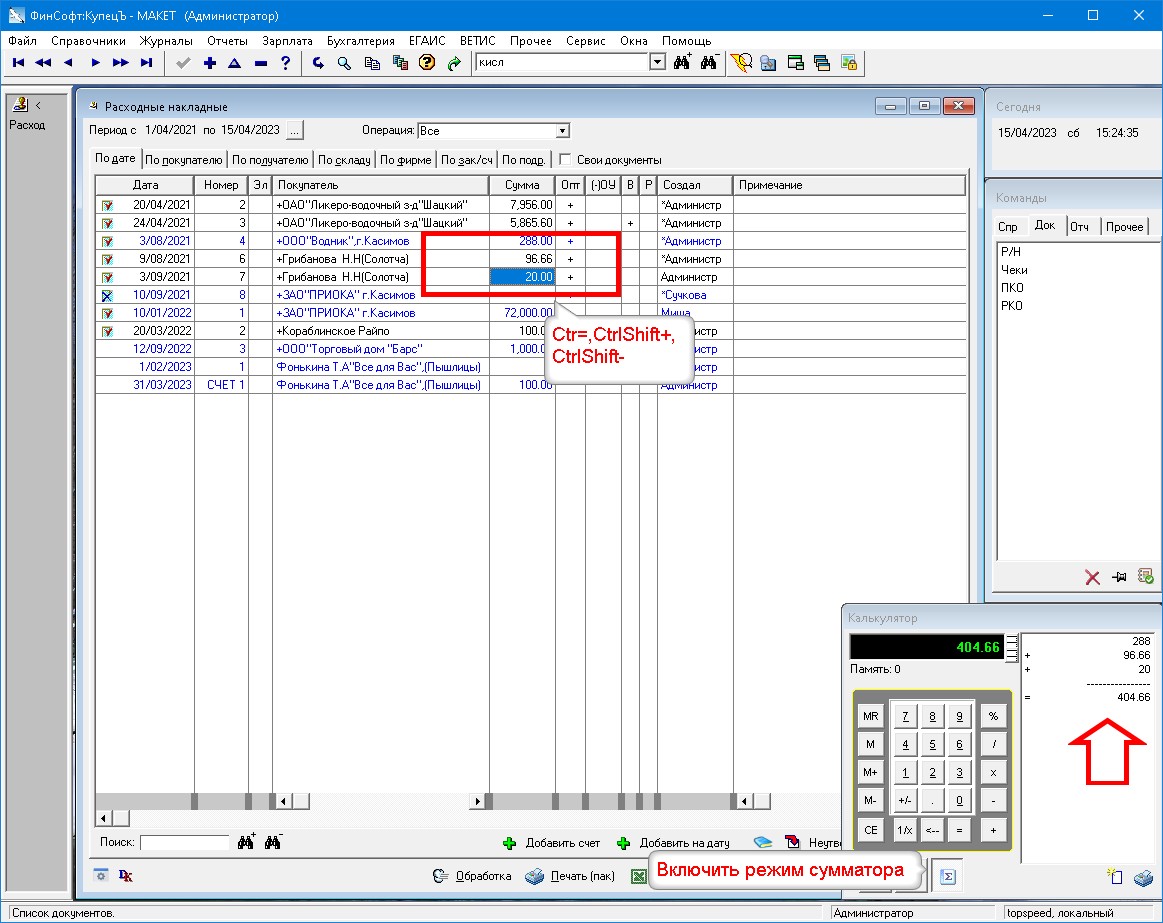Click the blue plus add-record toolbar icon
Image resolution: width=1163 pixels, height=923 pixels.
(209, 63)
